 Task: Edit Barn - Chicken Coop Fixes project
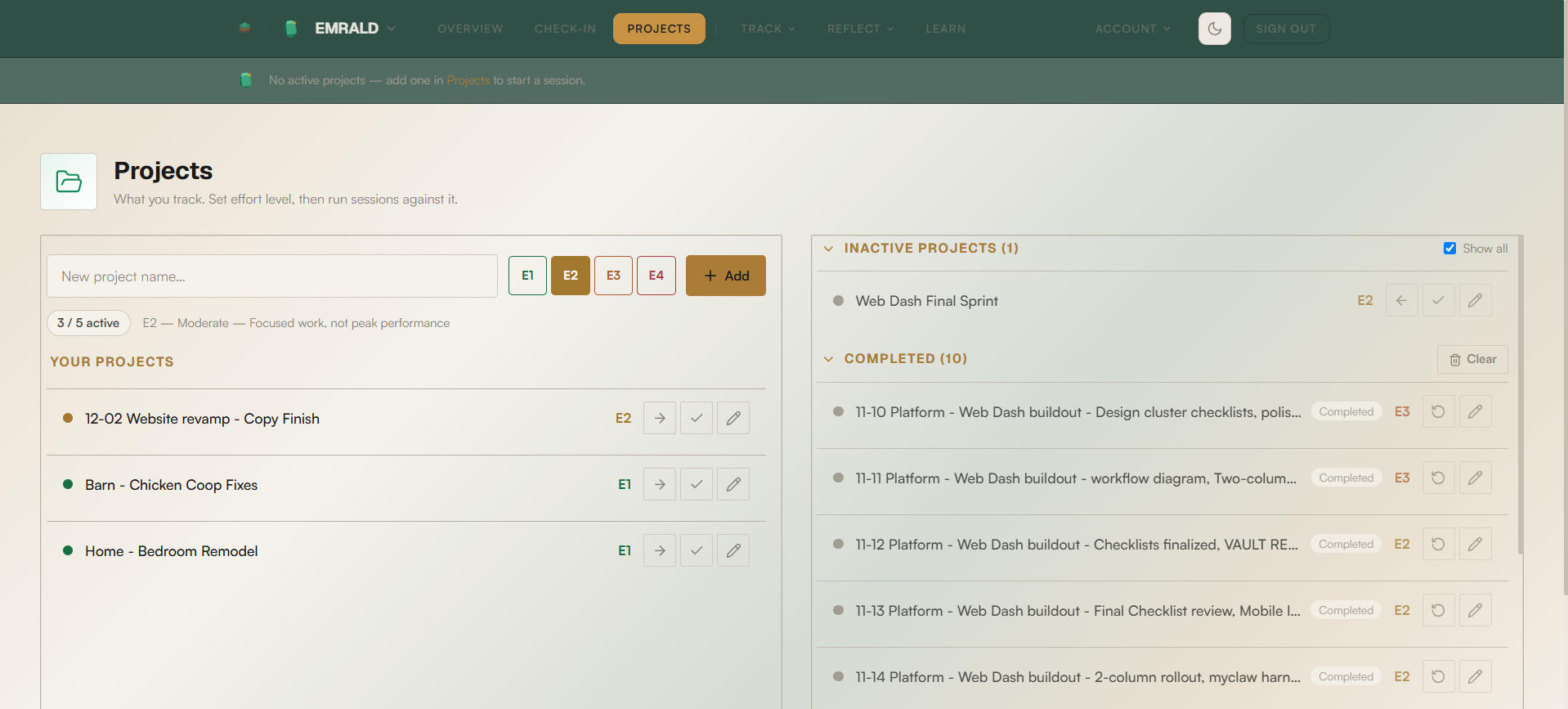coord(733,484)
